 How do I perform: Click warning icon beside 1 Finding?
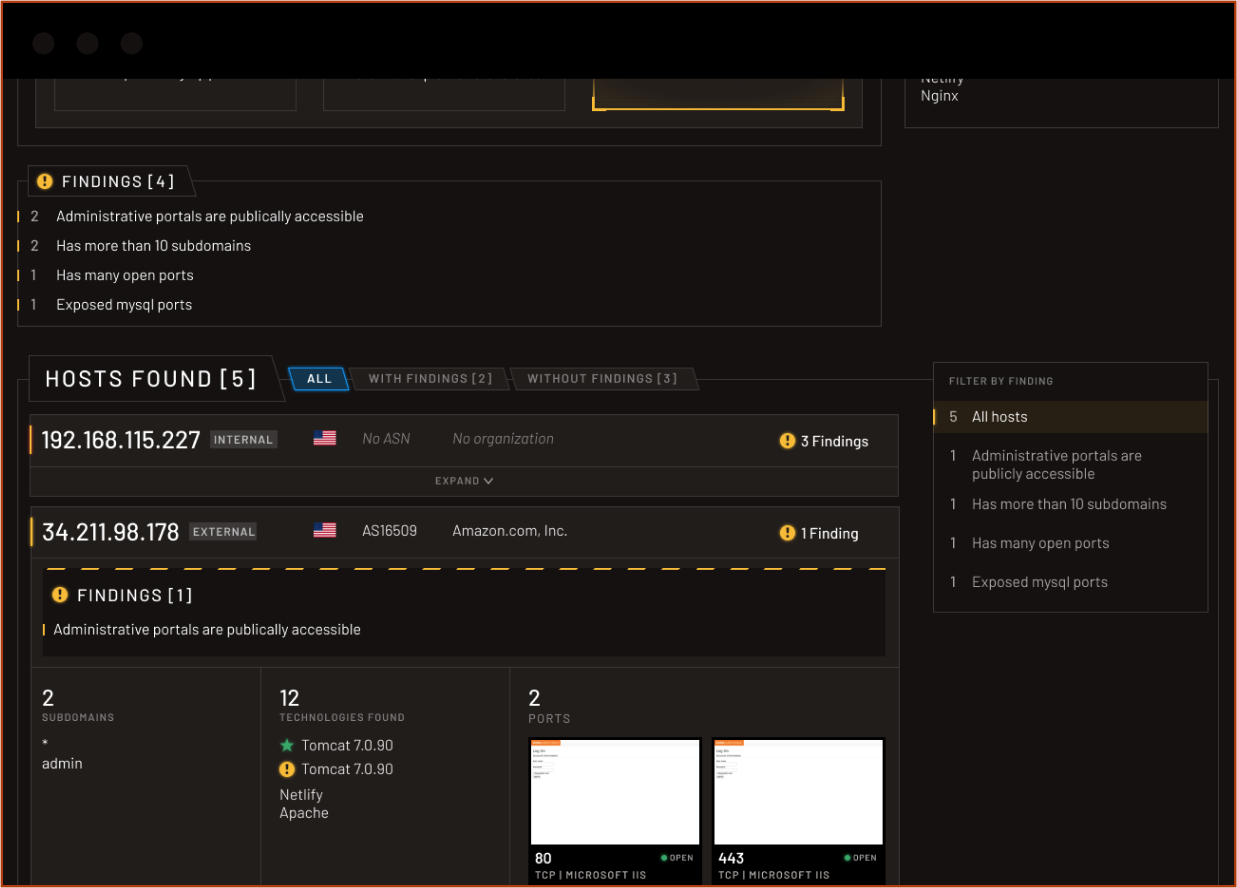click(x=787, y=533)
